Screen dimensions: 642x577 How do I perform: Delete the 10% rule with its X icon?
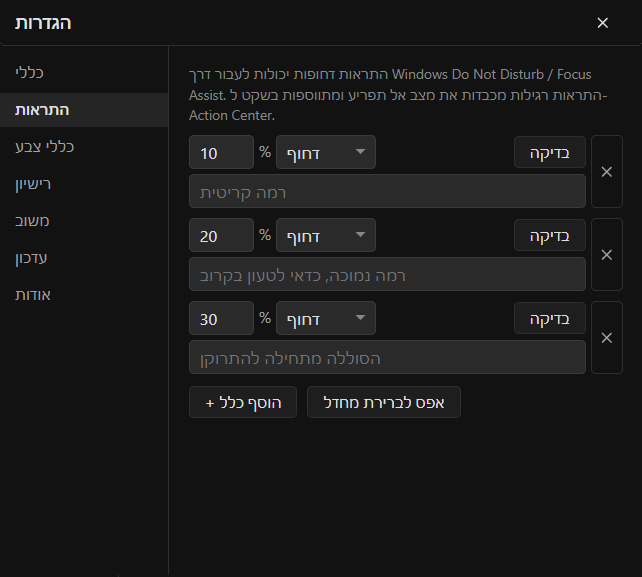coord(607,172)
